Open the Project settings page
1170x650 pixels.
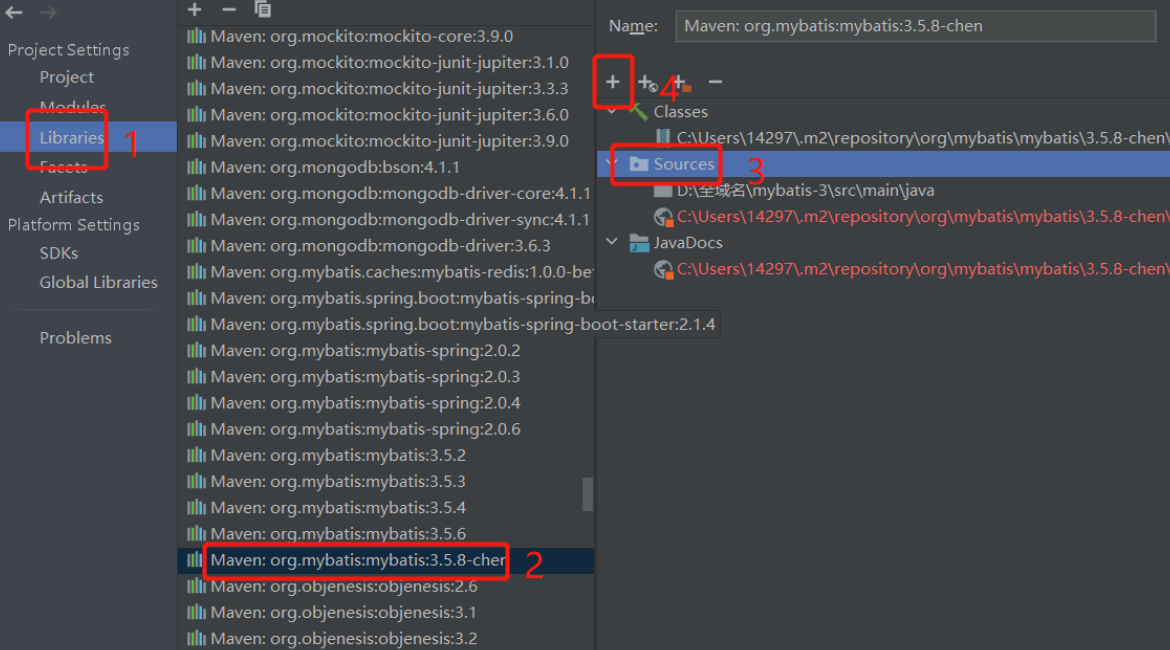point(66,77)
